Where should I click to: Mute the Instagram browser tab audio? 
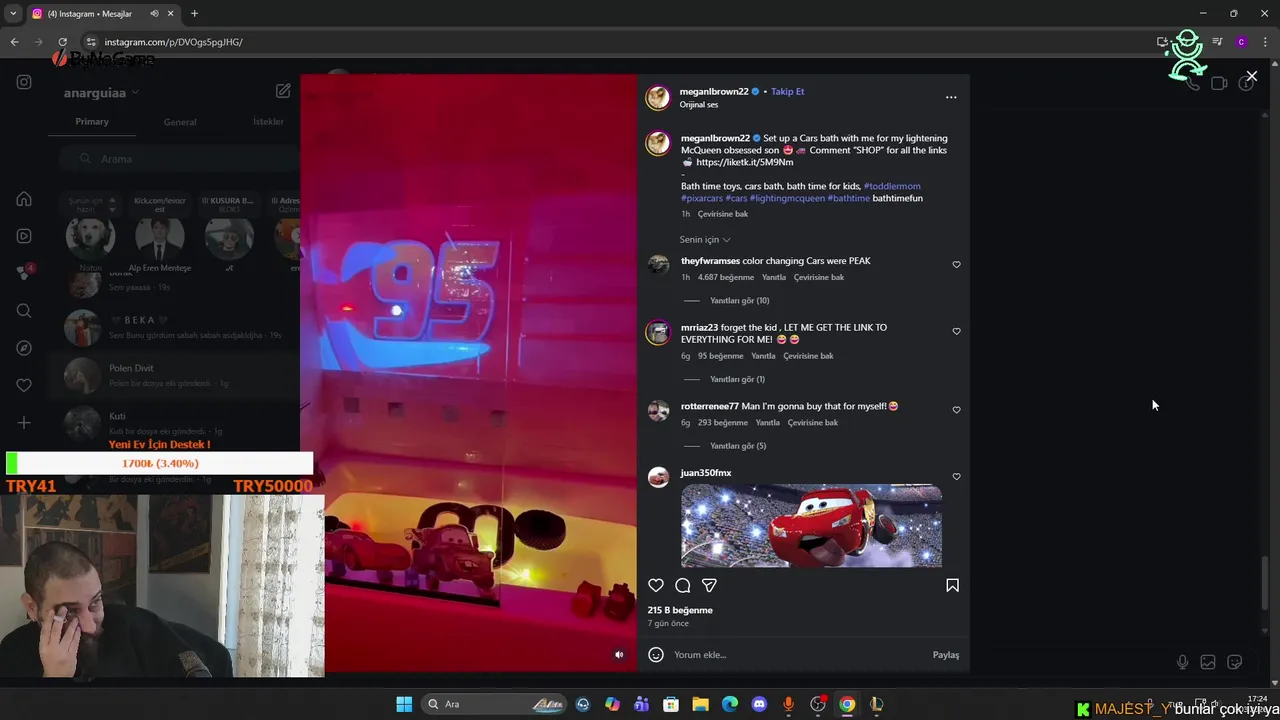click(x=154, y=14)
